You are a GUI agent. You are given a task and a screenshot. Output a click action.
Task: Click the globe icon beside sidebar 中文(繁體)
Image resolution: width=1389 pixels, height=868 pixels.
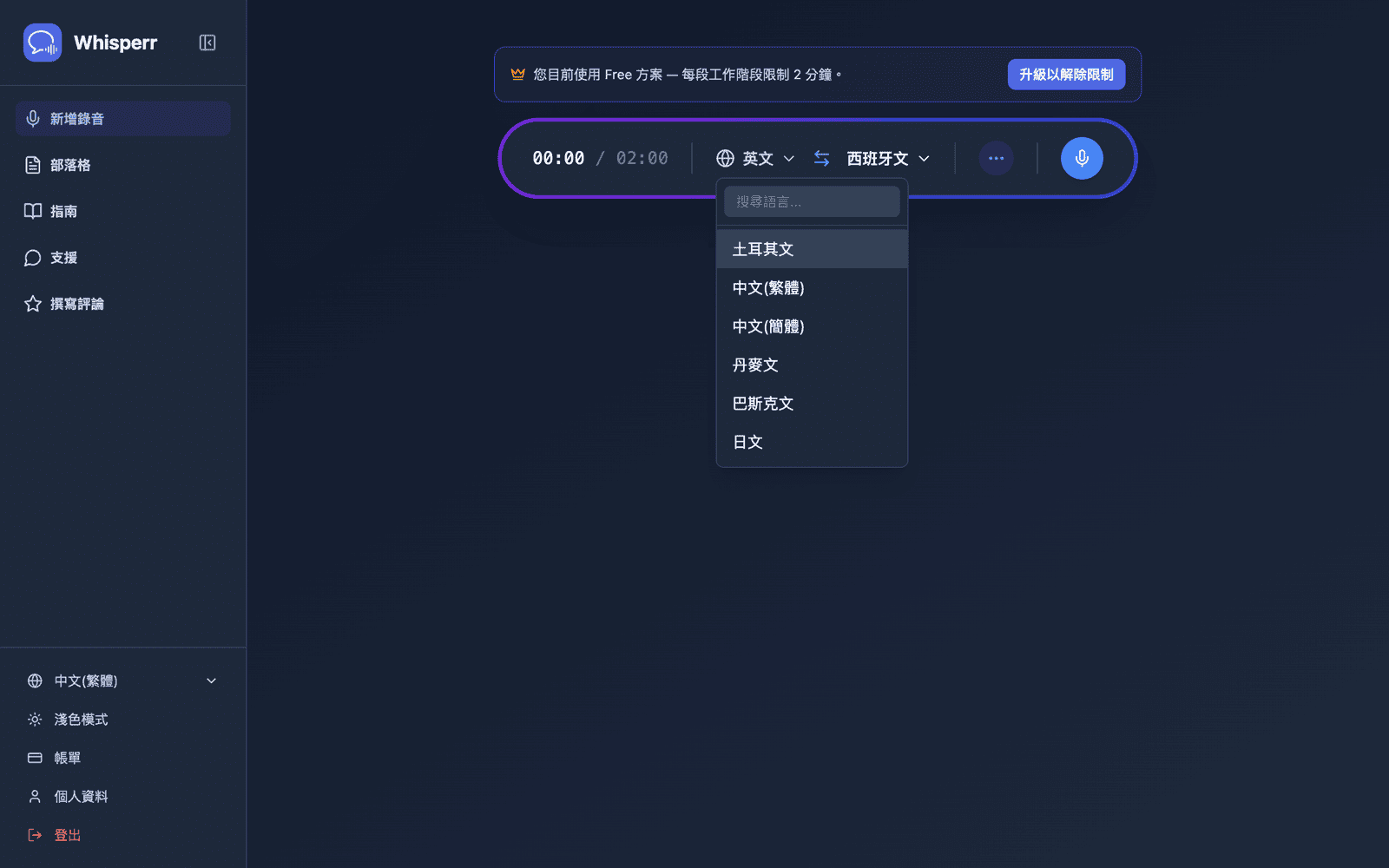click(x=35, y=681)
